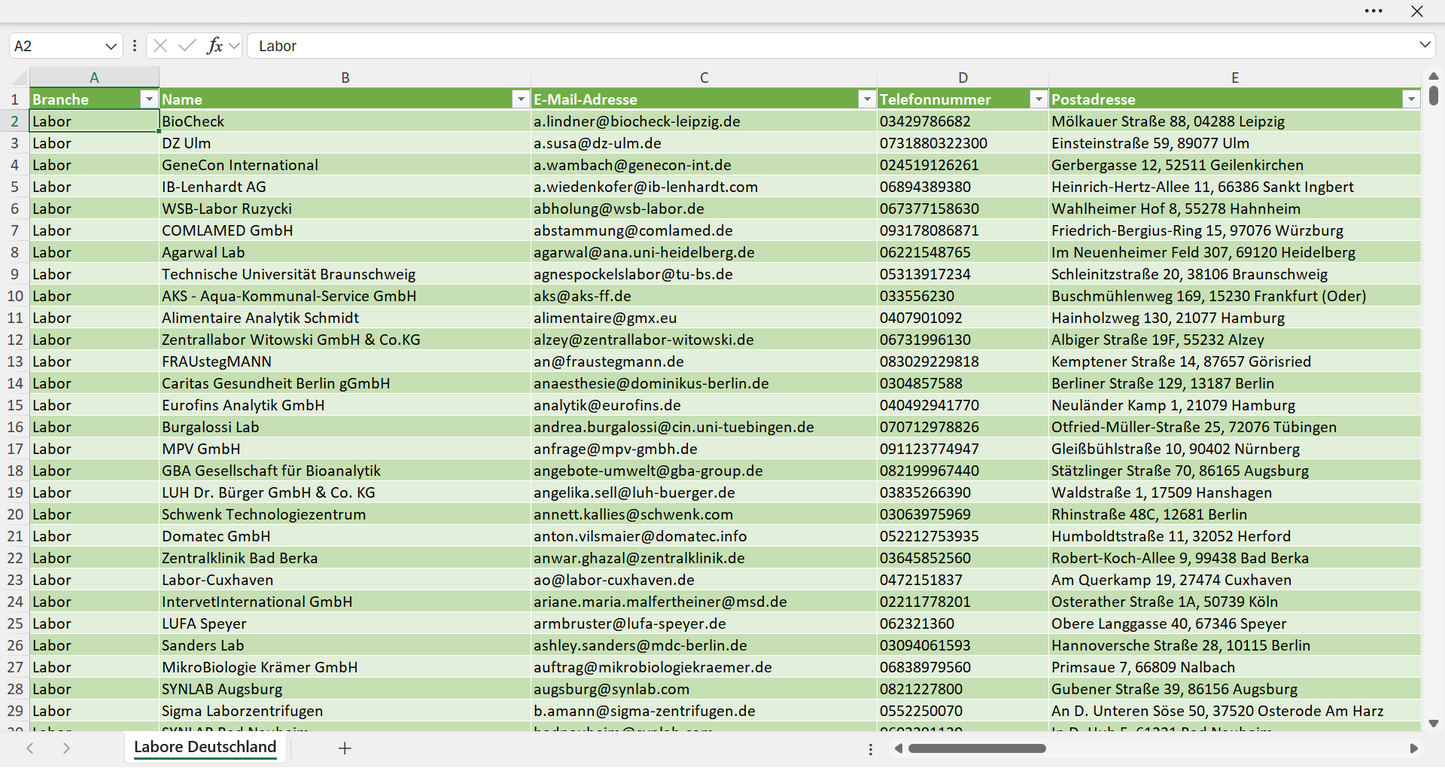1445x768 pixels.
Task: Select the aks@aks-ff.de cell
Action: click(704, 296)
